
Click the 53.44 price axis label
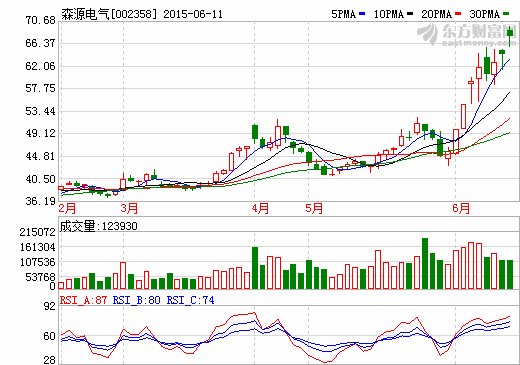40,111
